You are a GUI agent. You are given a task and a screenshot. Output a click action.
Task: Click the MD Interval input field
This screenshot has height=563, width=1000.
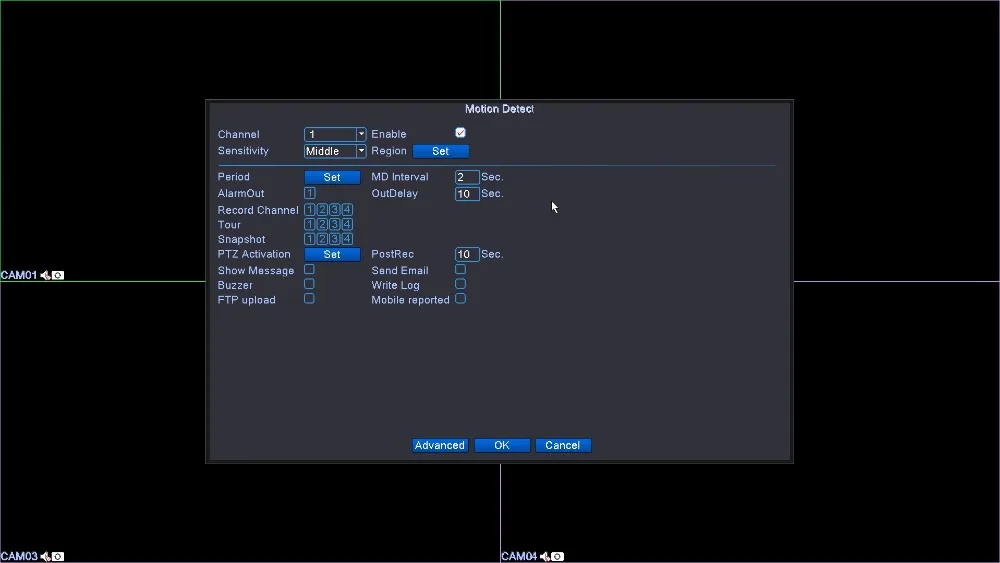pos(467,177)
